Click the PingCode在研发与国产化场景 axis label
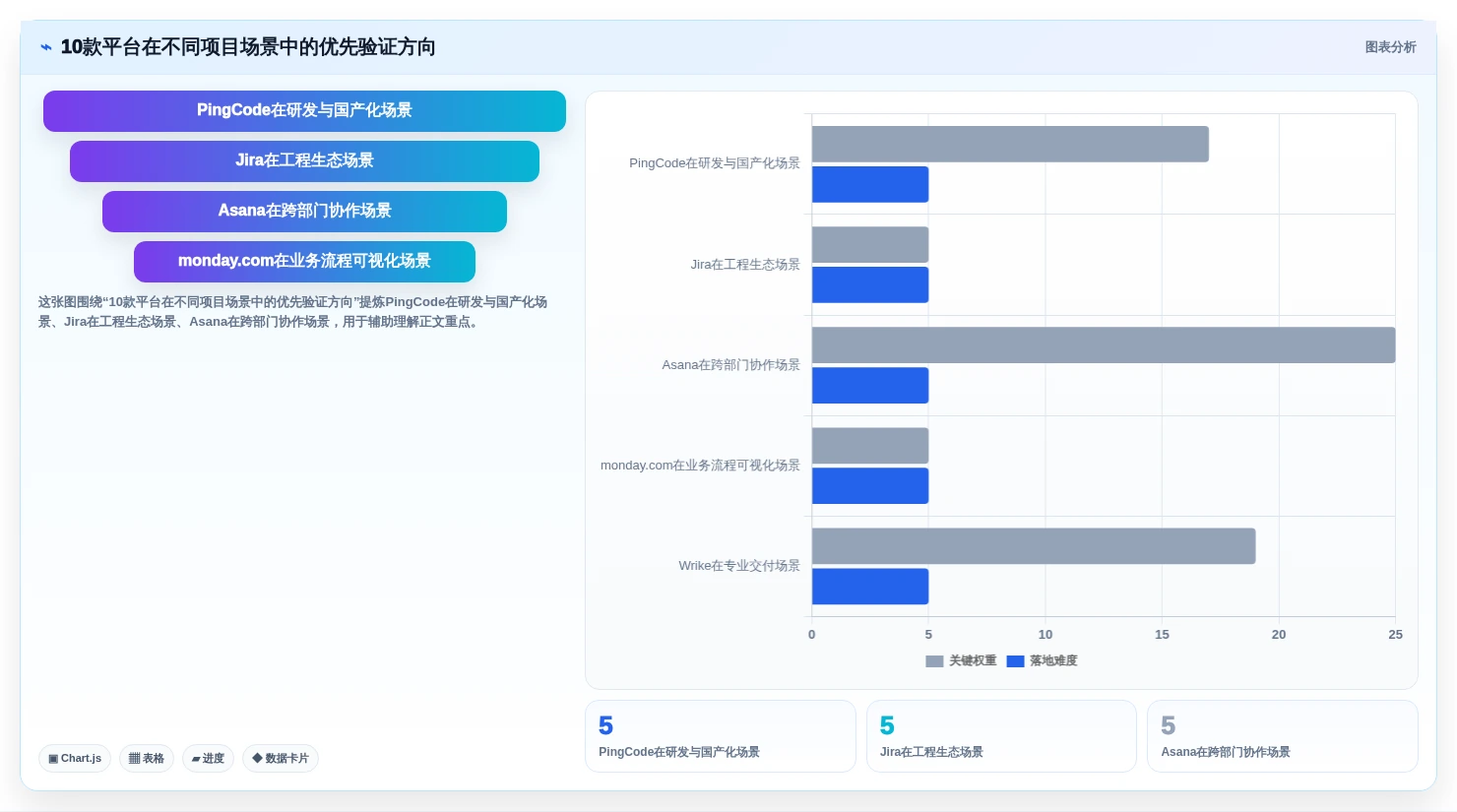 pyautogui.click(x=715, y=163)
